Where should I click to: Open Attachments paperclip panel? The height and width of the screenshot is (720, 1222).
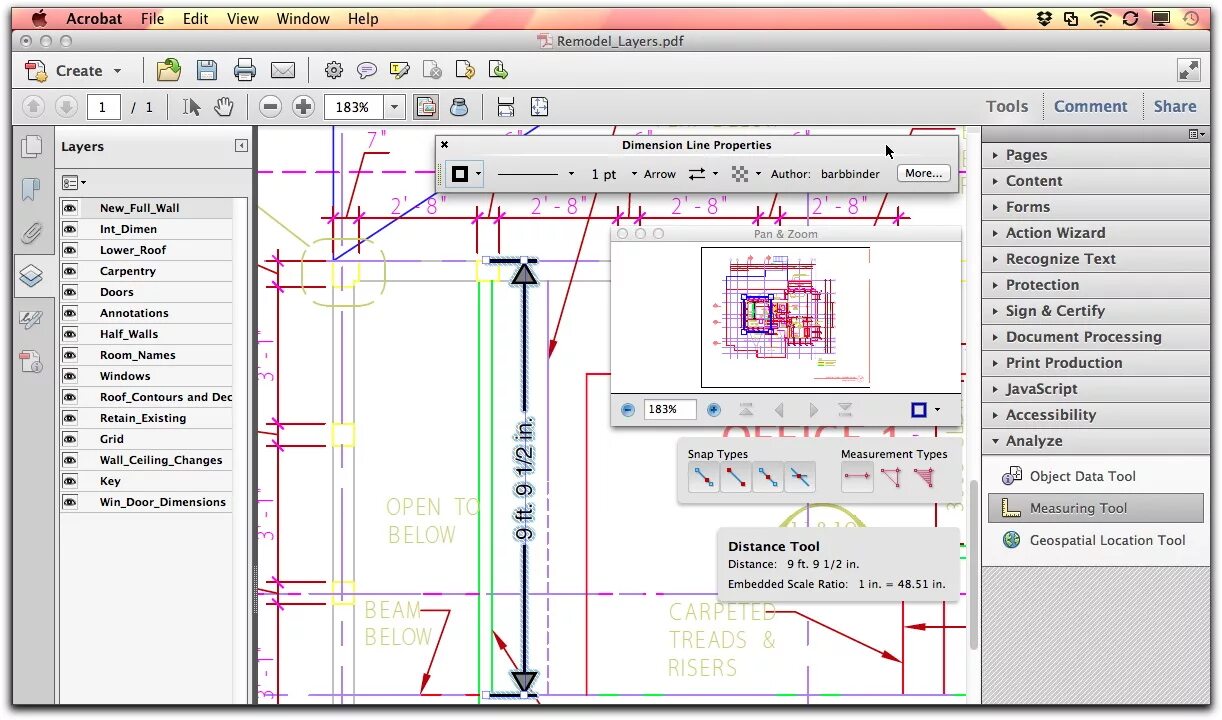click(x=32, y=233)
